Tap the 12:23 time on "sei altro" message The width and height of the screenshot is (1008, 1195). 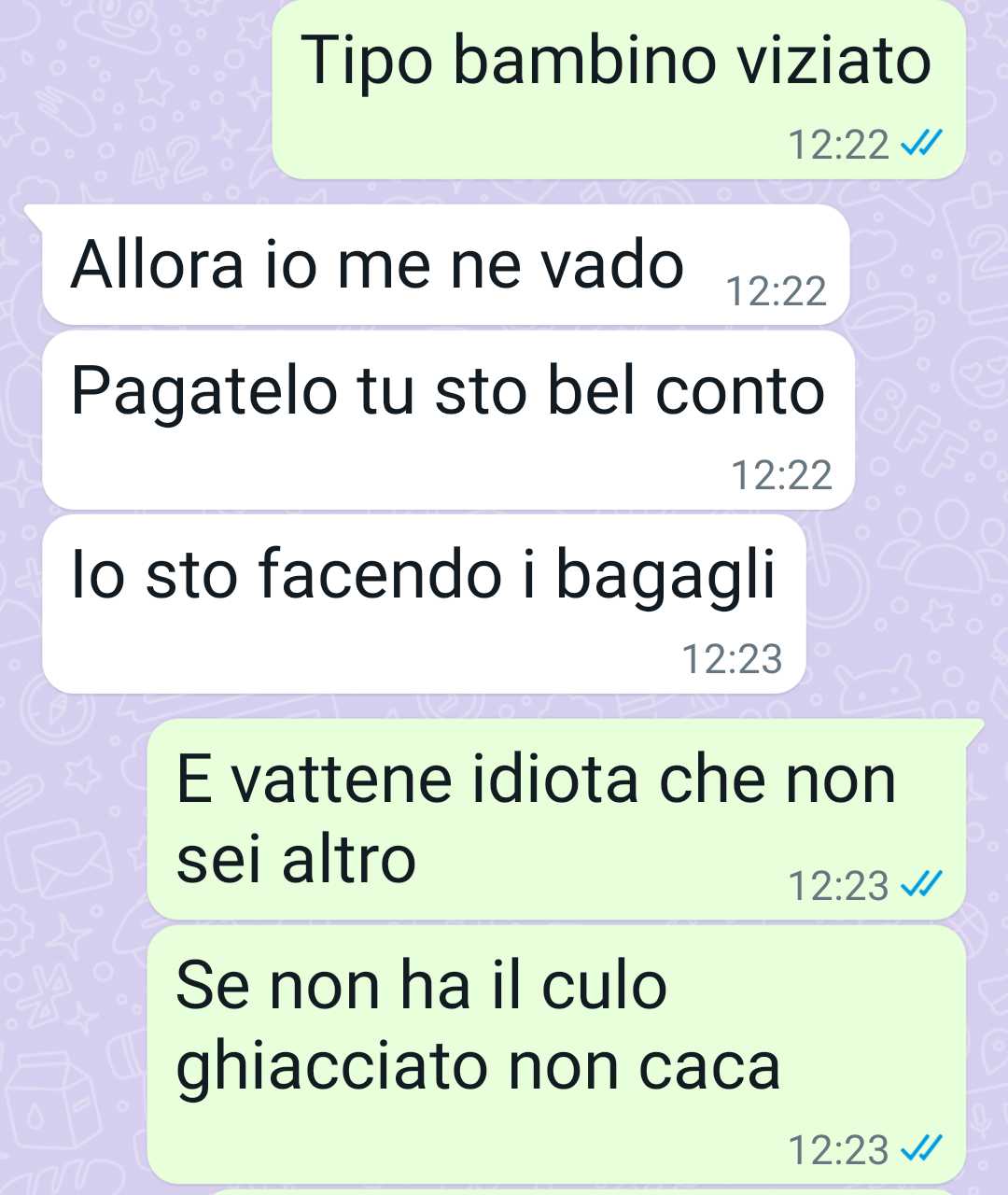tap(838, 885)
